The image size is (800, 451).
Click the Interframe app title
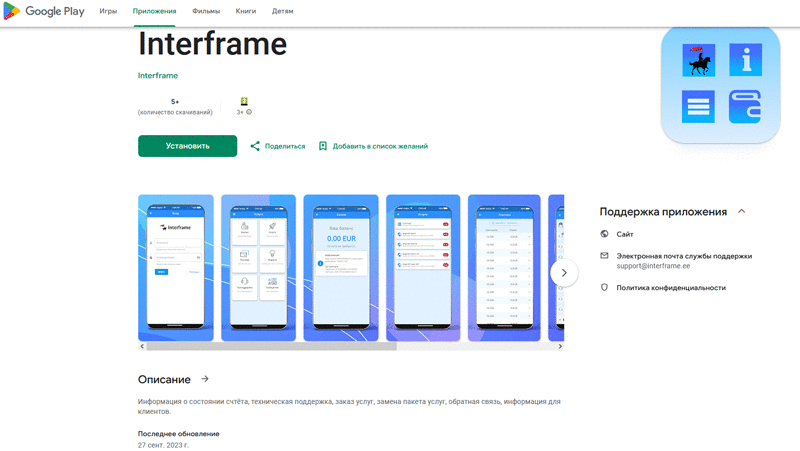[212, 43]
